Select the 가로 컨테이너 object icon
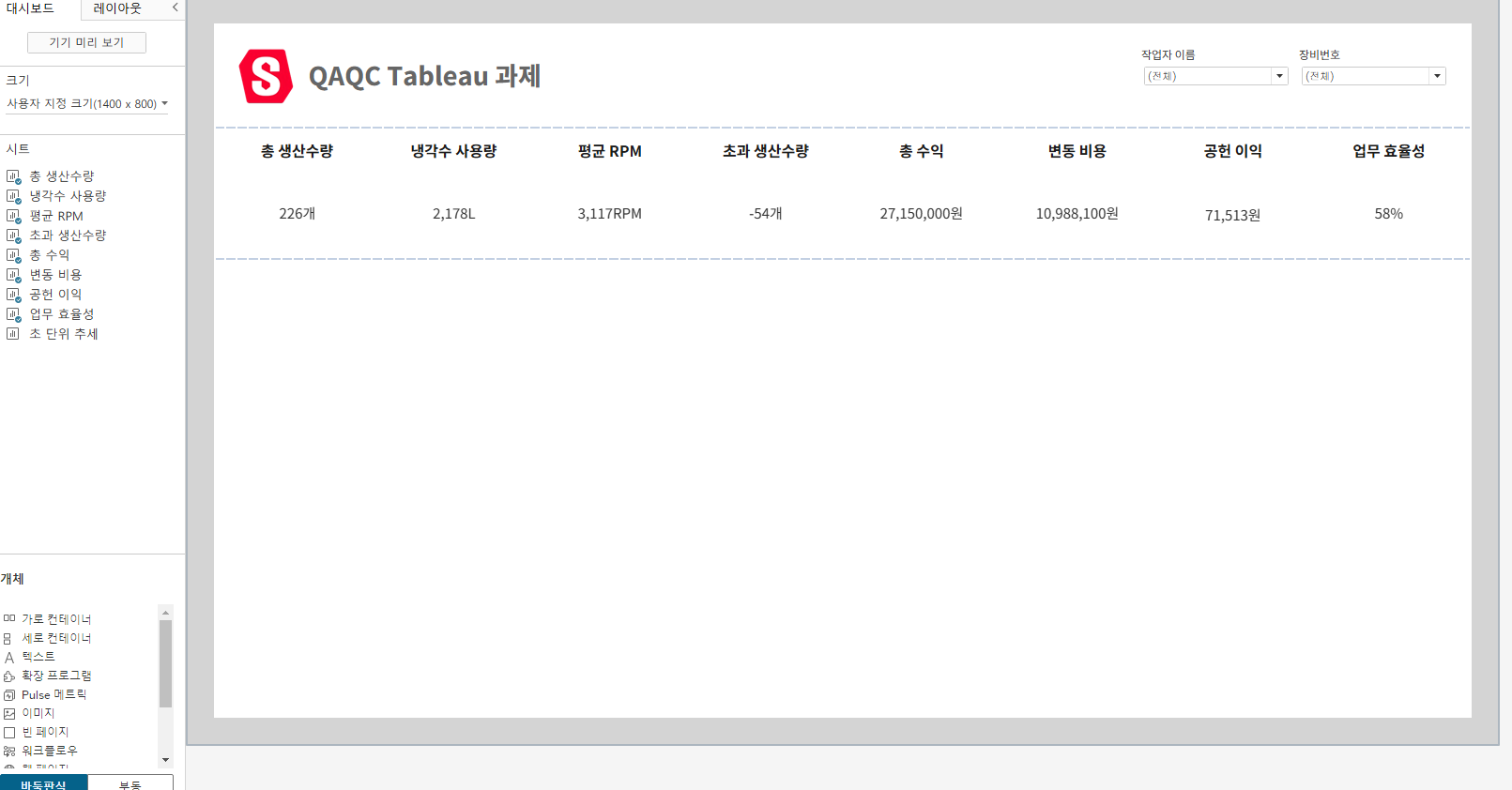Image resolution: width=1512 pixels, height=790 pixels. pos(9,619)
